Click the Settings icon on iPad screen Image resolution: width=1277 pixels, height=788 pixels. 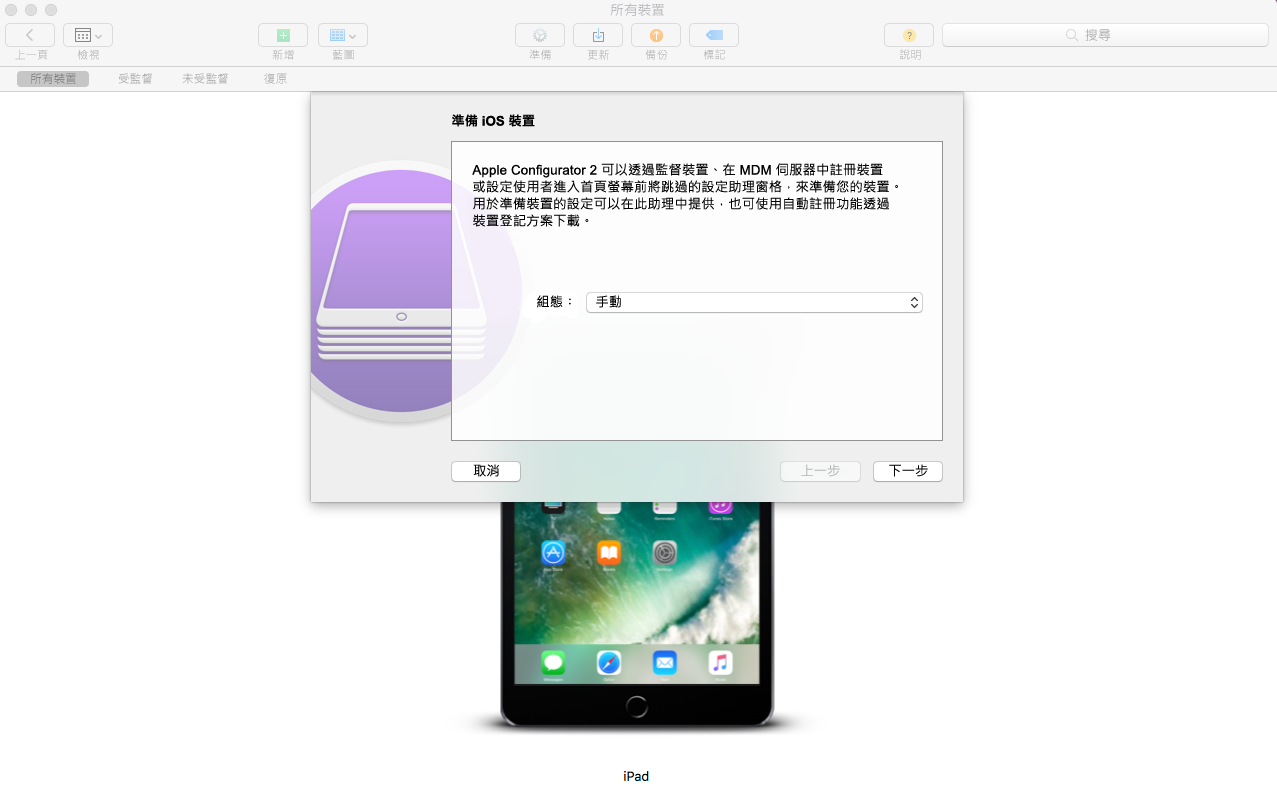(665, 553)
